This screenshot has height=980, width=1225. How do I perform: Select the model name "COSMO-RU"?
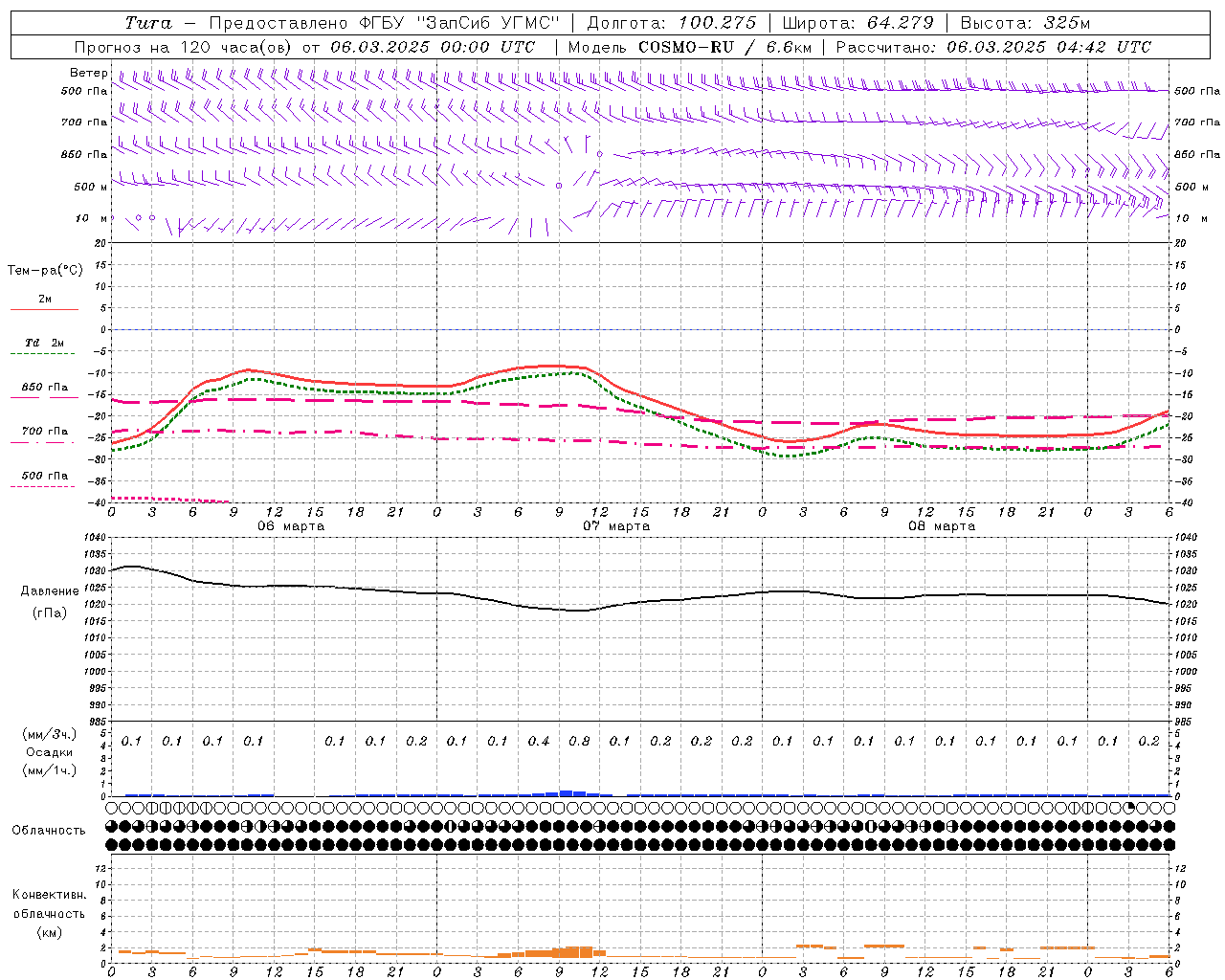[x=686, y=47]
